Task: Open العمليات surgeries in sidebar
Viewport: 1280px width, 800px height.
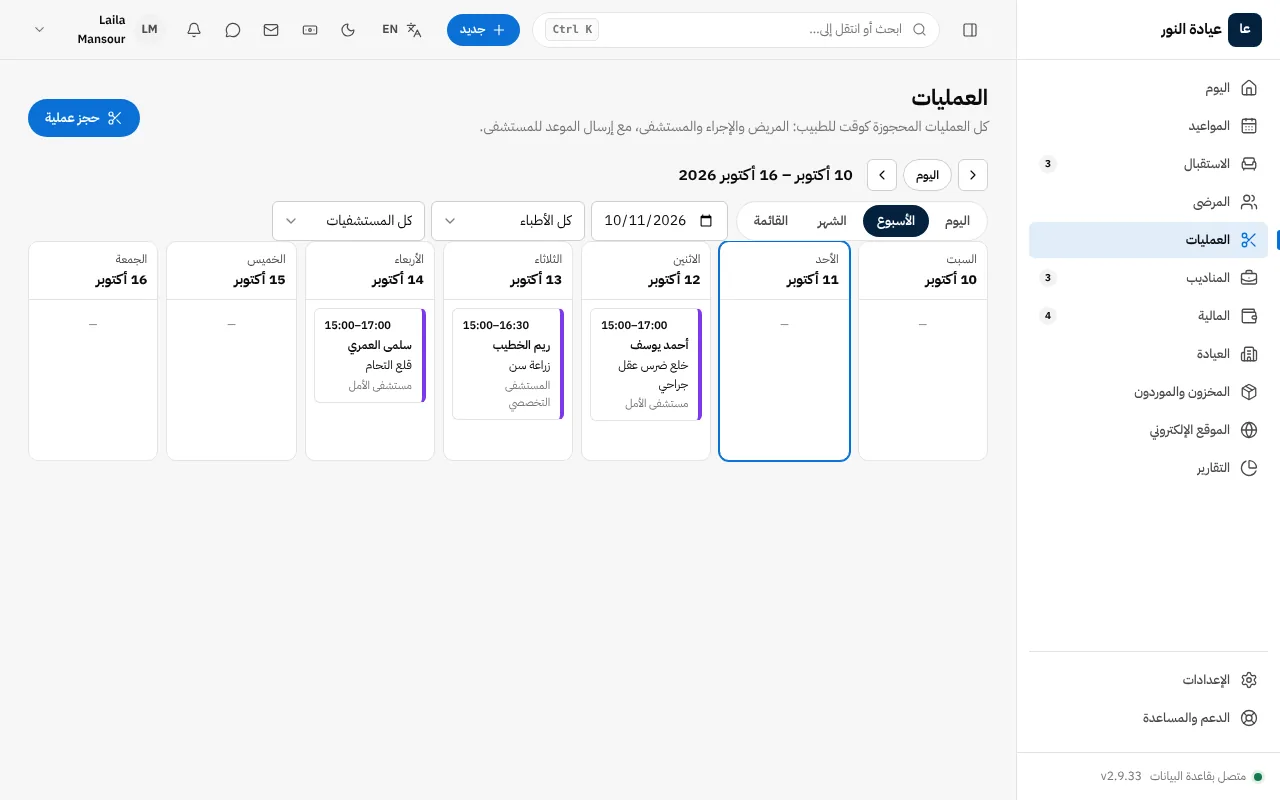Action: [1148, 240]
